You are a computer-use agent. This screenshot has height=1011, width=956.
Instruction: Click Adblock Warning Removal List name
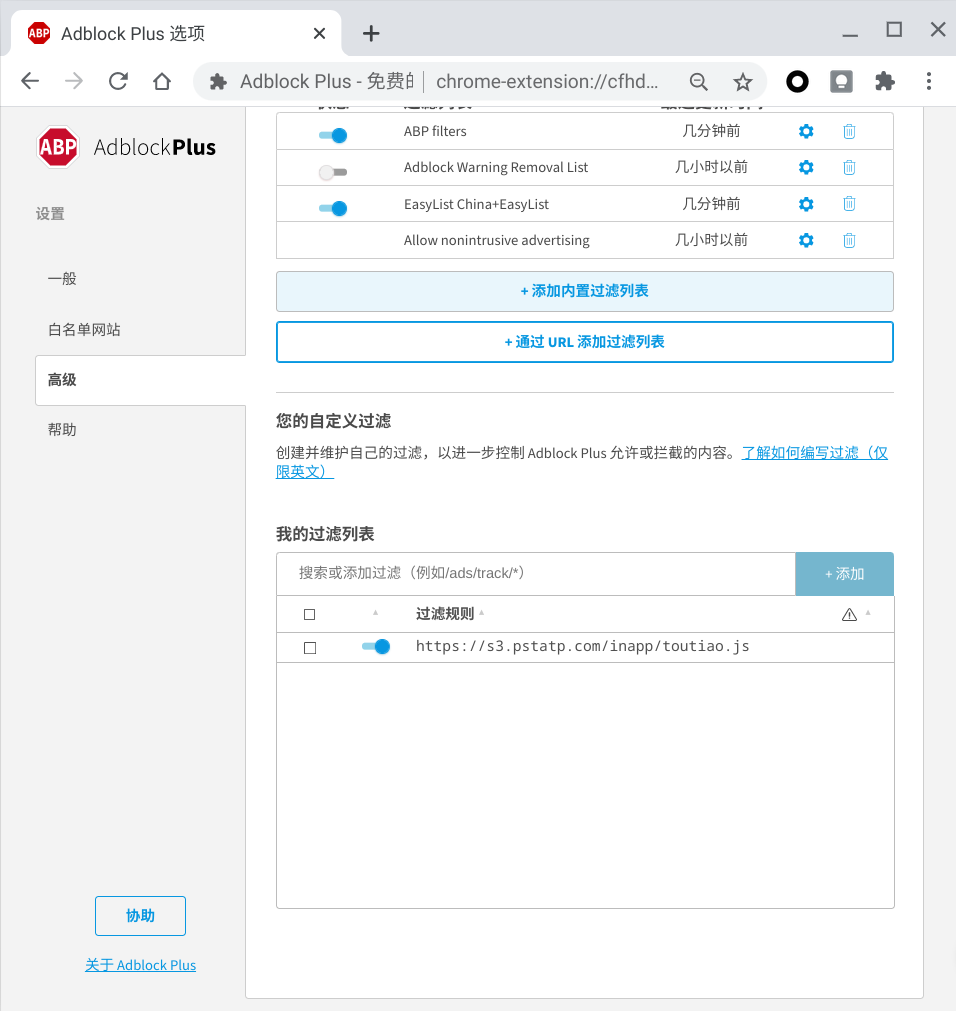[496, 168]
